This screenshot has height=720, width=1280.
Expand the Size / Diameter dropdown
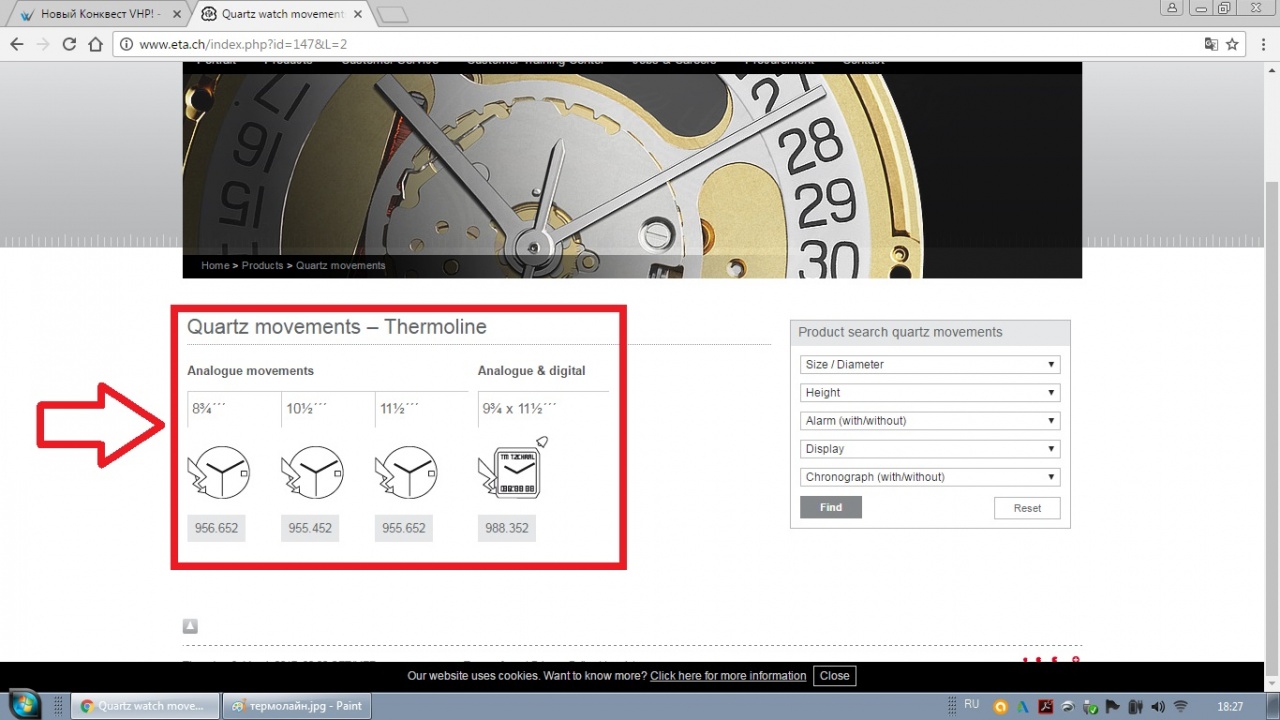pos(929,365)
